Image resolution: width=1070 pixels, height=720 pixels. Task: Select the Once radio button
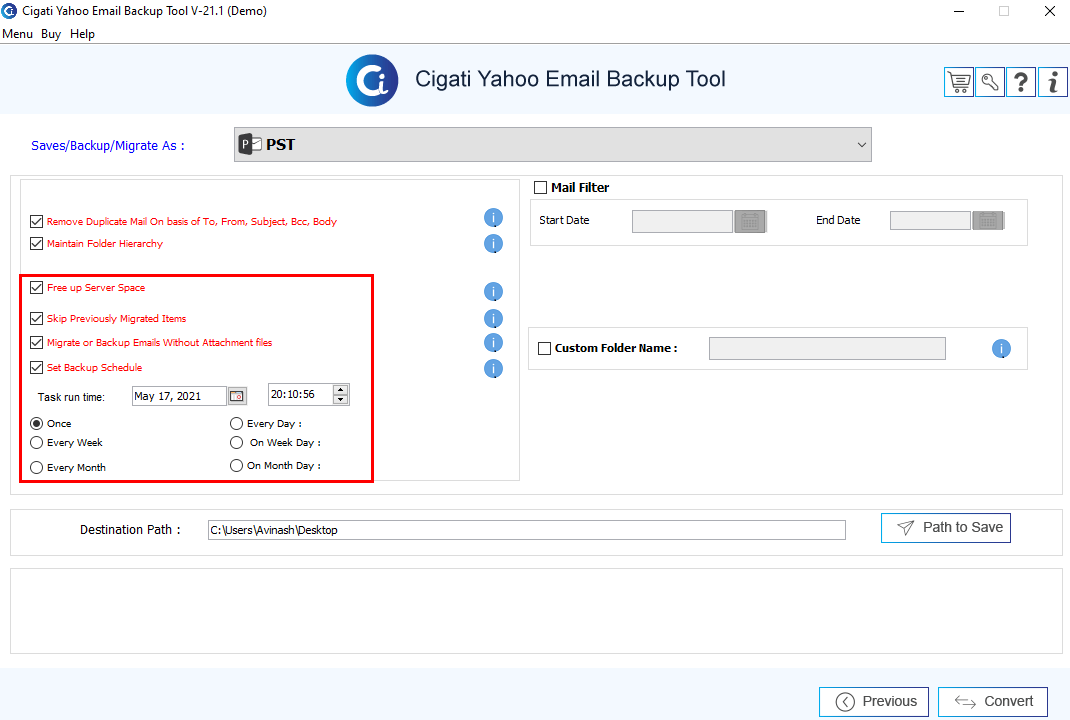coord(37,424)
